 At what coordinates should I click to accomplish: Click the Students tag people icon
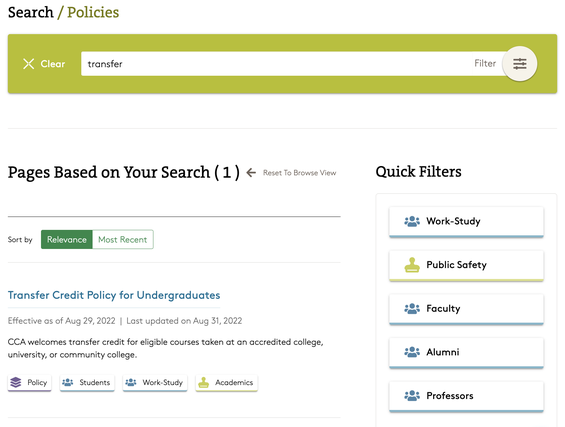67,382
